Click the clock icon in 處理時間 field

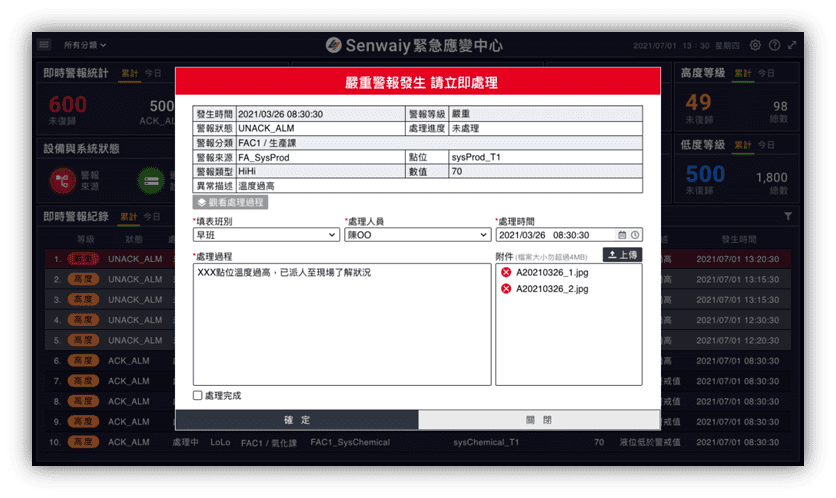click(635, 235)
